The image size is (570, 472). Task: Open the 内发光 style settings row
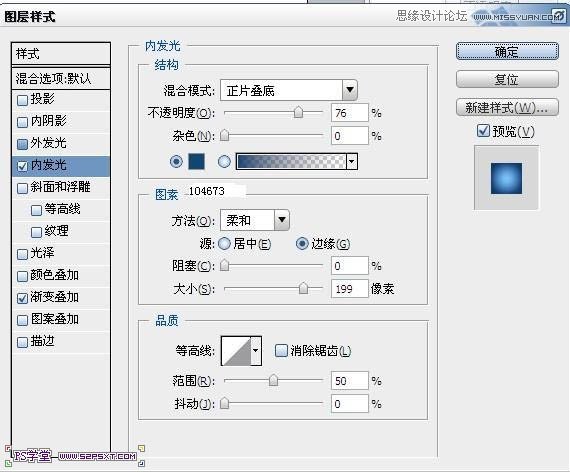coord(61,166)
